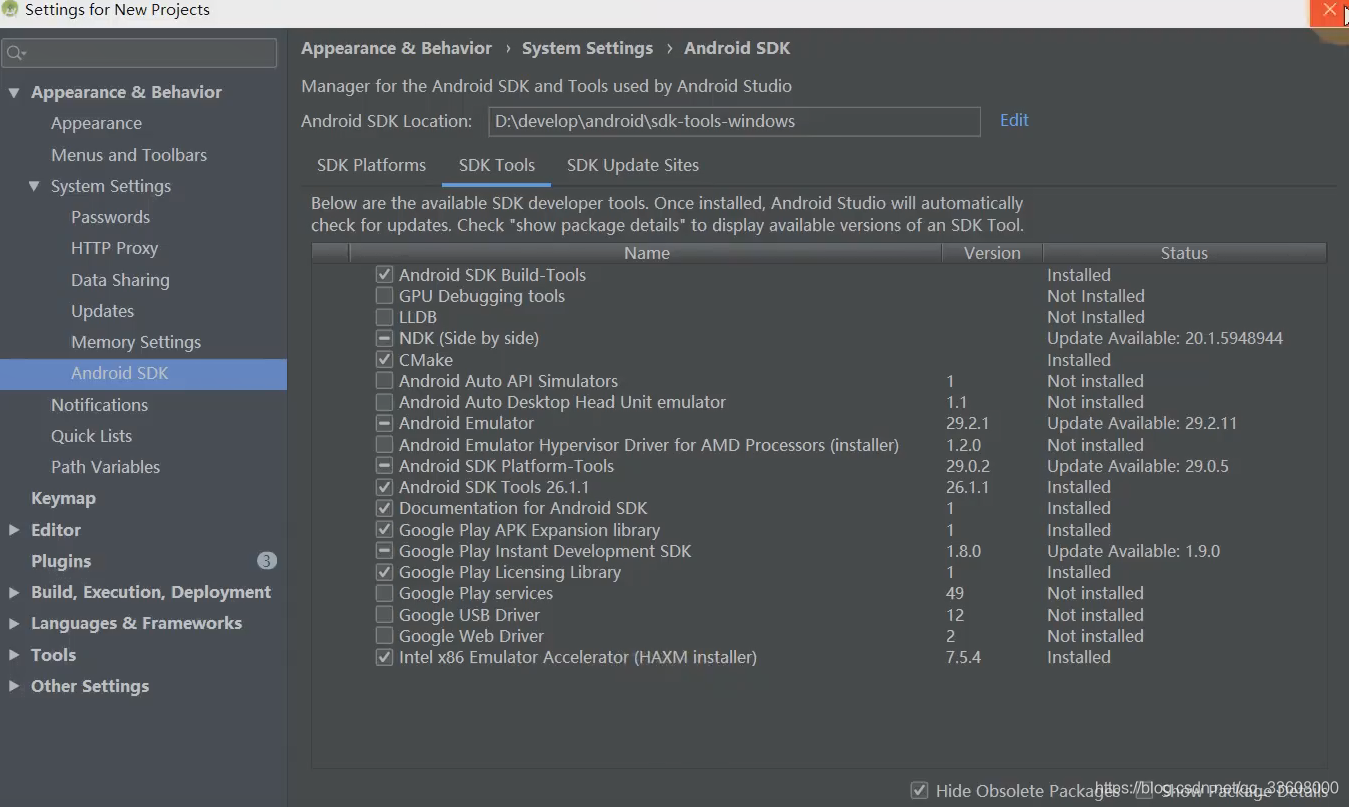
Task: Close the Settings for New Projects window
Action: point(1329,10)
